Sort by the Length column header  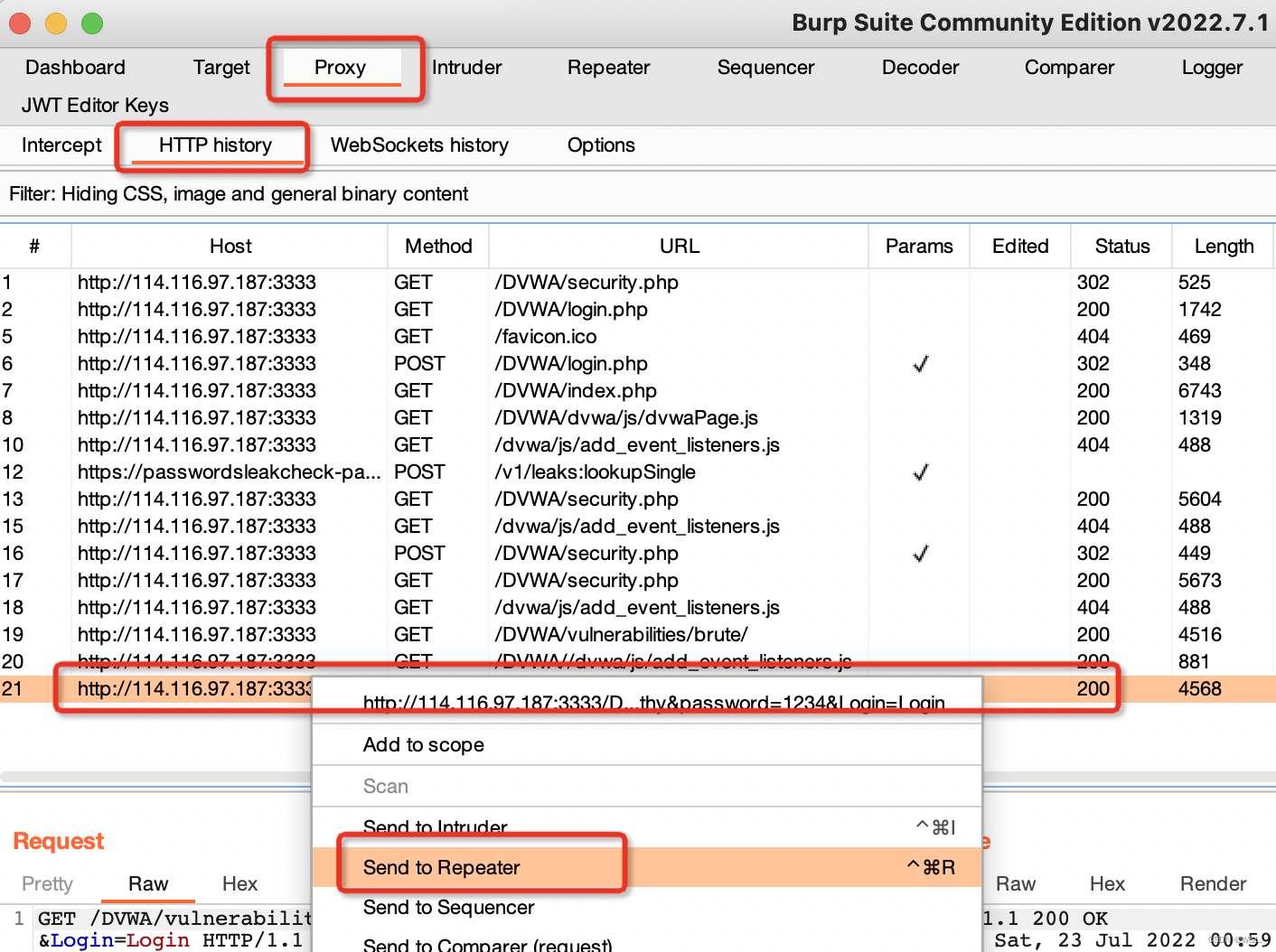(1224, 247)
